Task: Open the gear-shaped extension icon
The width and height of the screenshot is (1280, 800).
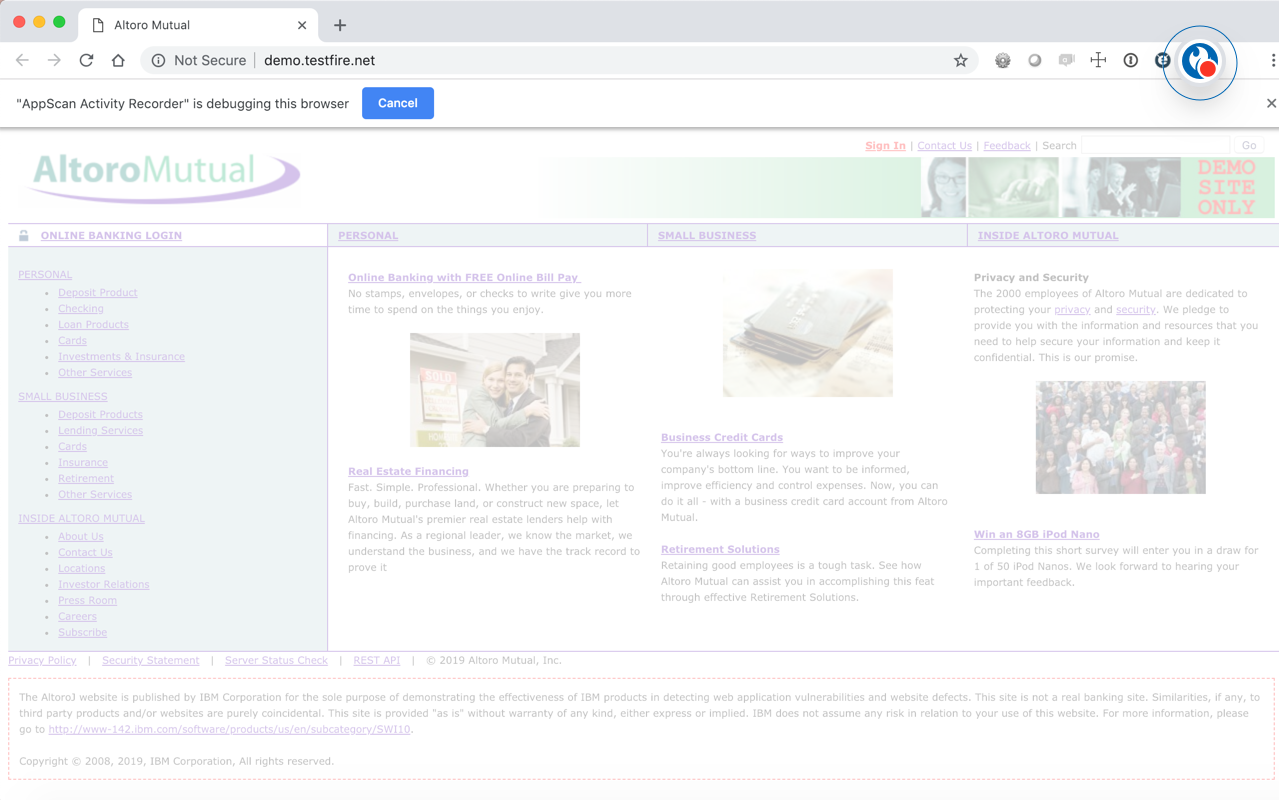Action: click(1002, 60)
